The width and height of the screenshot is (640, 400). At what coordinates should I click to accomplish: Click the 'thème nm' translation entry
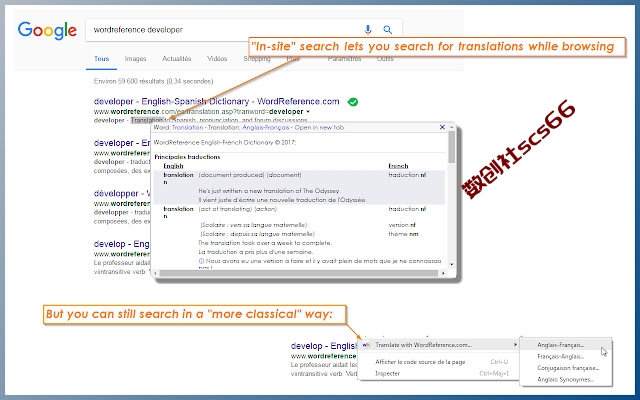tap(403, 234)
